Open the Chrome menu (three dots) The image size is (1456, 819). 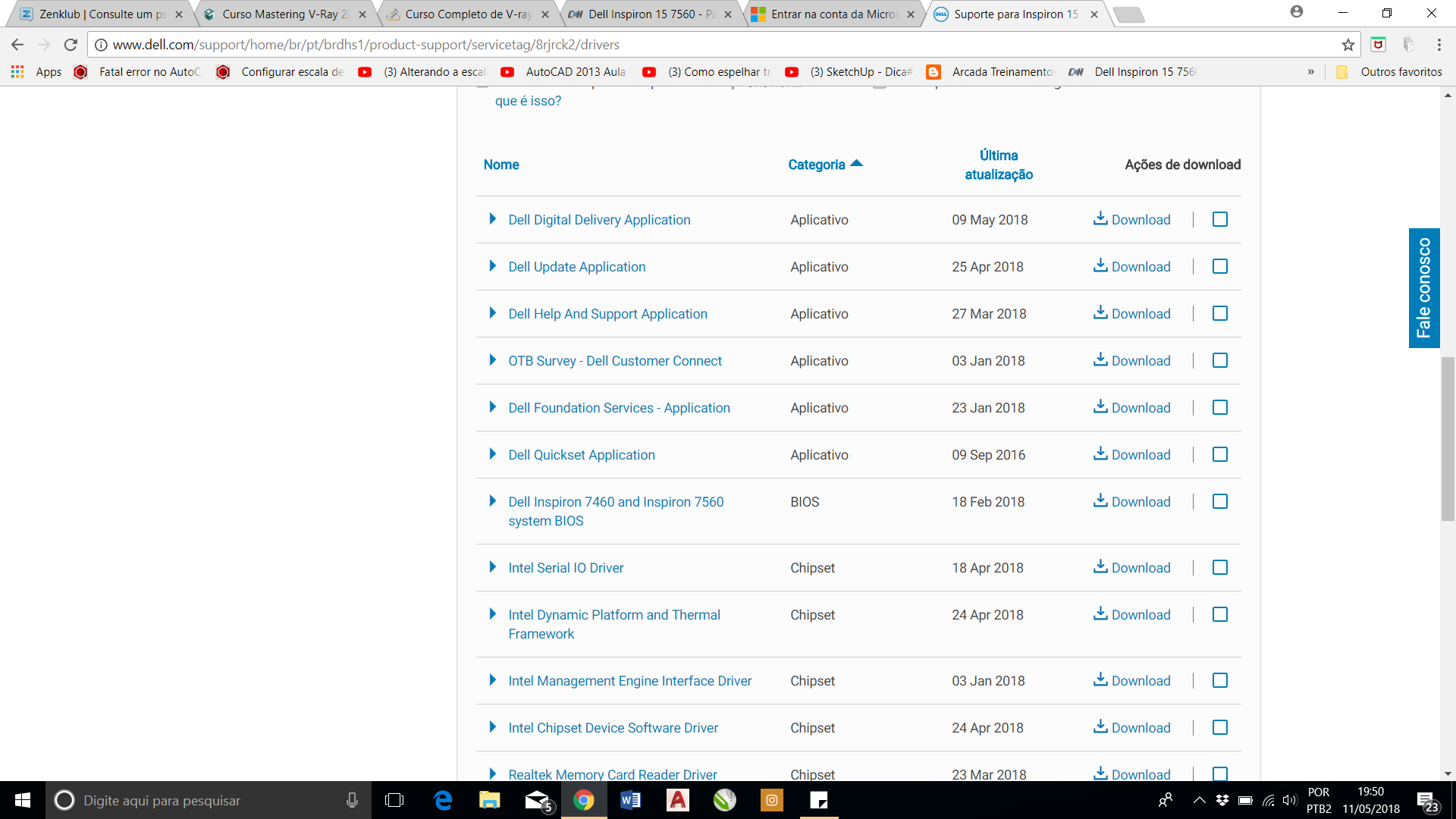(x=1439, y=45)
